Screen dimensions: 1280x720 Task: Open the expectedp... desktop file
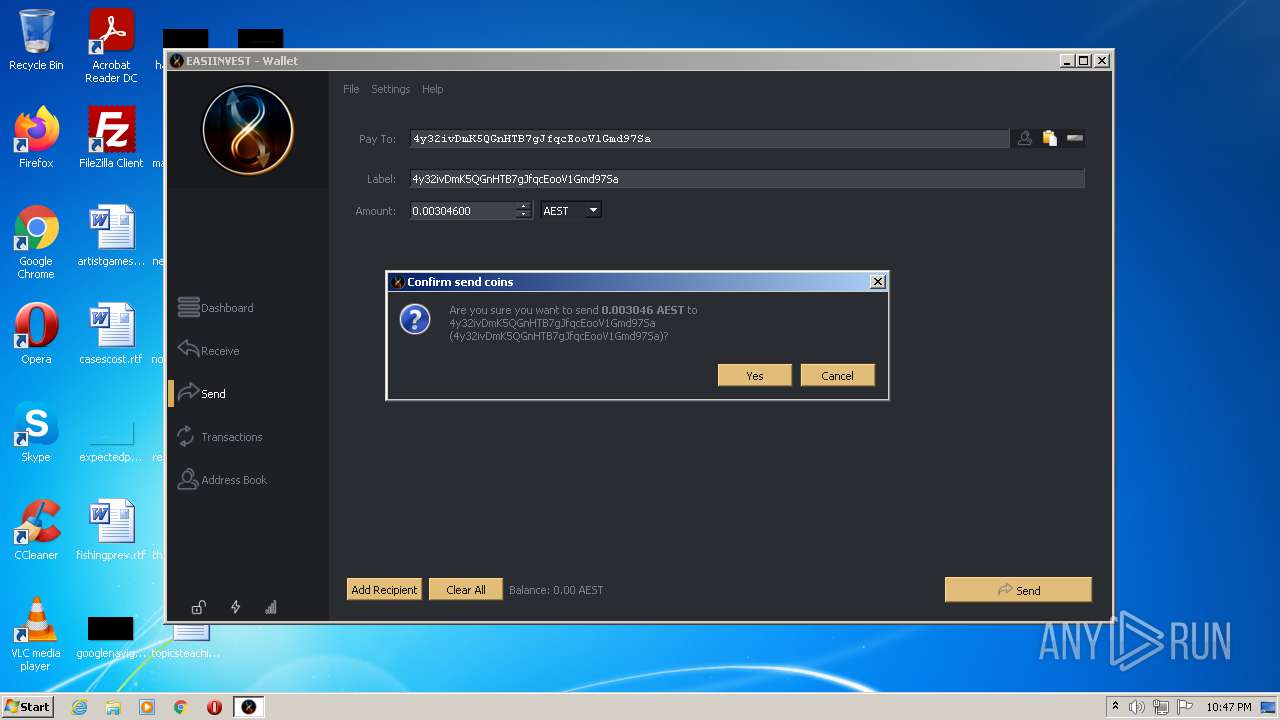point(111,440)
